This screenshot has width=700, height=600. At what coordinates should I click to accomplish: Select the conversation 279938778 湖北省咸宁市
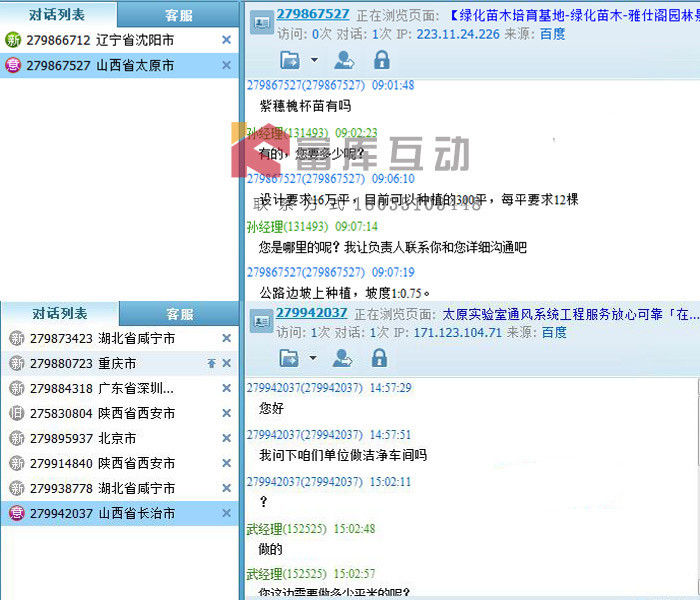tap(120, 488)
